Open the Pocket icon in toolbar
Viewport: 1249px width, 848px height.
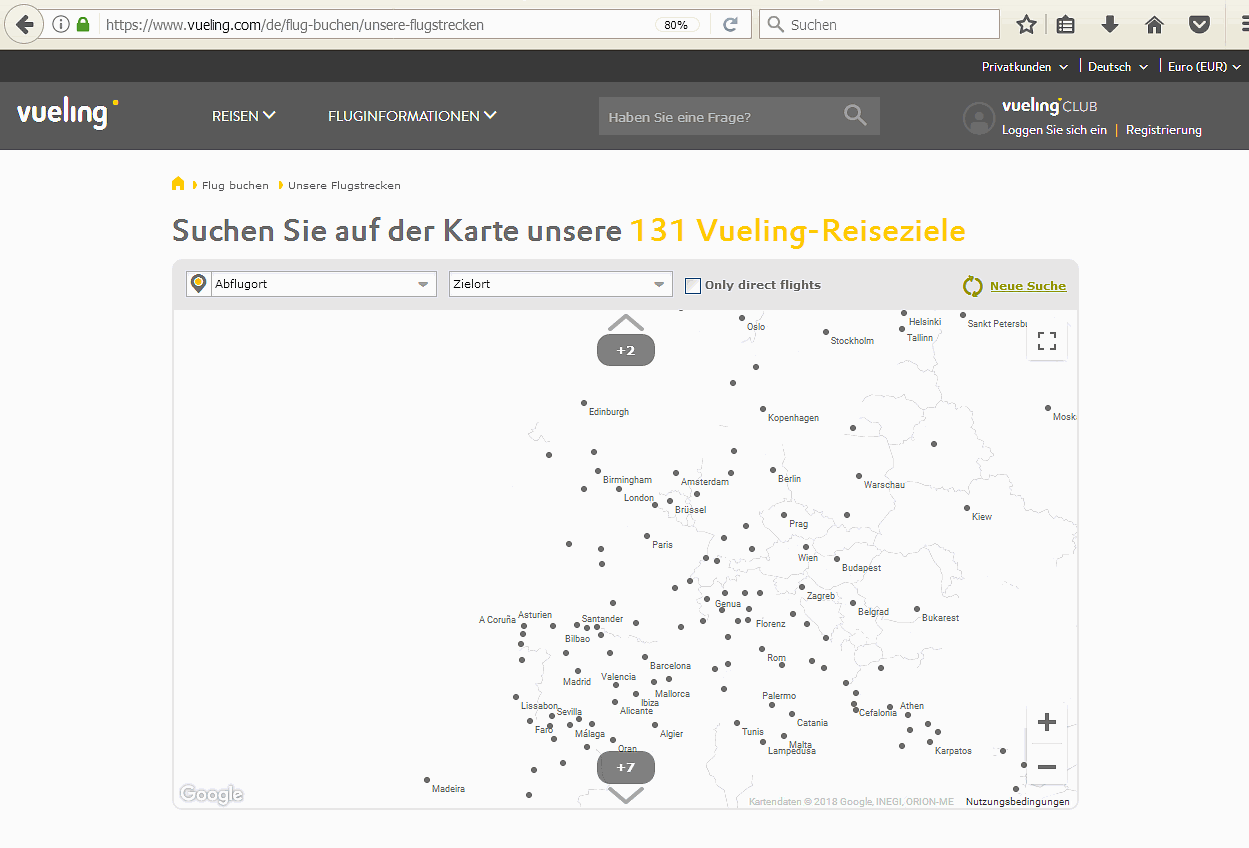1199,24
